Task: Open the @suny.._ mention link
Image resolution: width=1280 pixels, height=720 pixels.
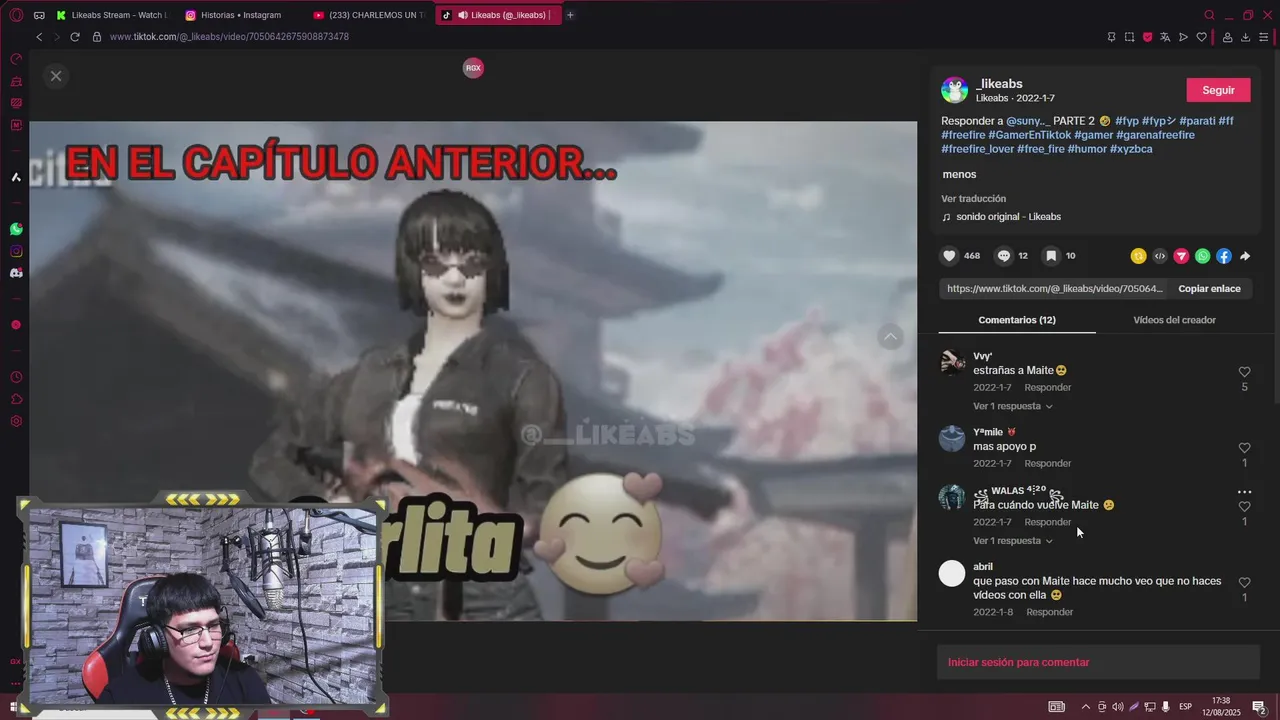Action: point(1026,121)
